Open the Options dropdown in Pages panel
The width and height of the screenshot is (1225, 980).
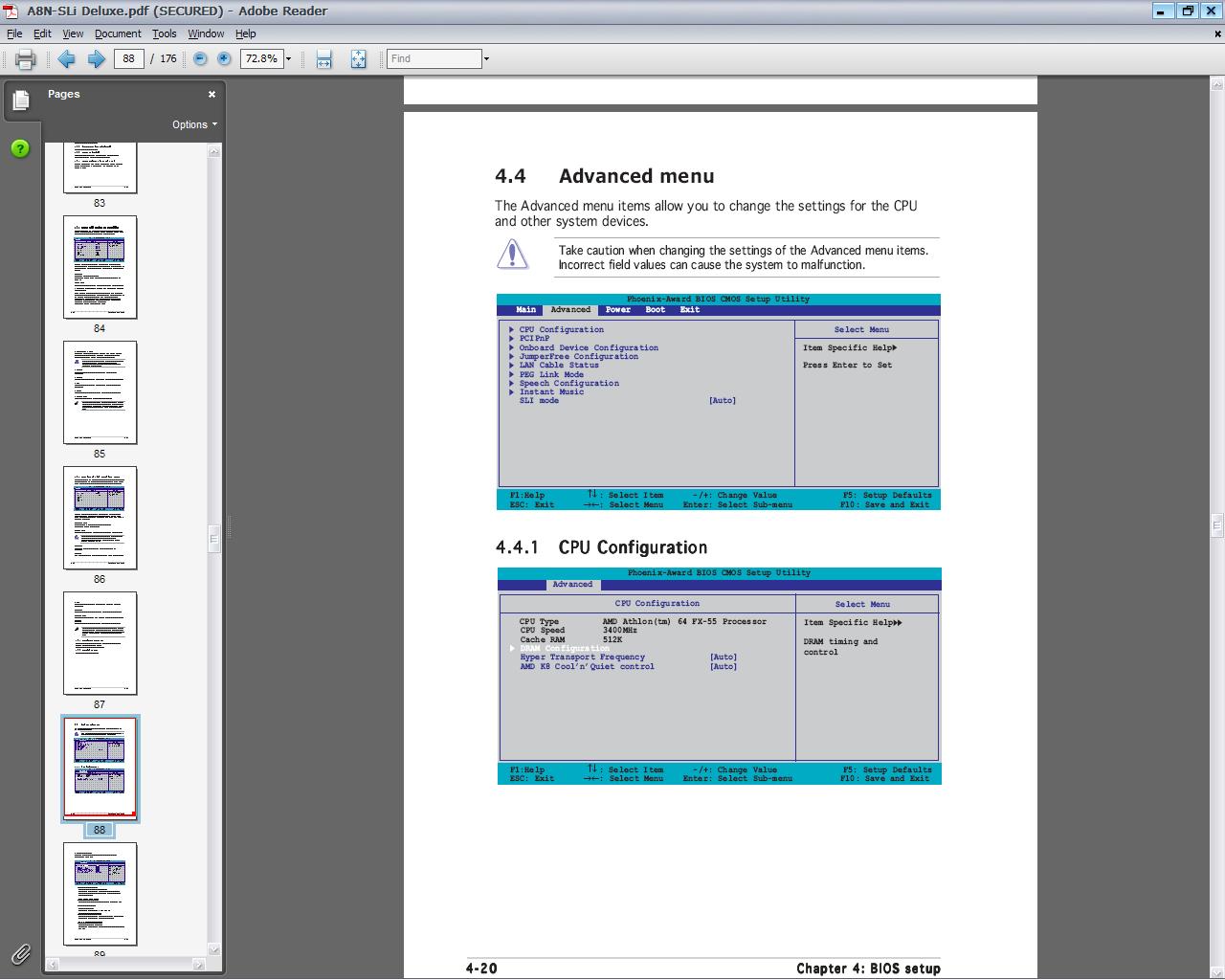(194, 124)
